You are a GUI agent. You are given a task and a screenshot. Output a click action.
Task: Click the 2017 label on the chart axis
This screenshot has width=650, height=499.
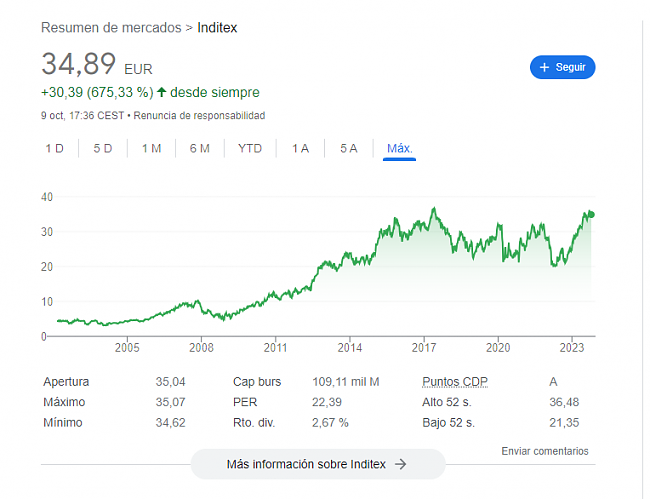(424, 347)
